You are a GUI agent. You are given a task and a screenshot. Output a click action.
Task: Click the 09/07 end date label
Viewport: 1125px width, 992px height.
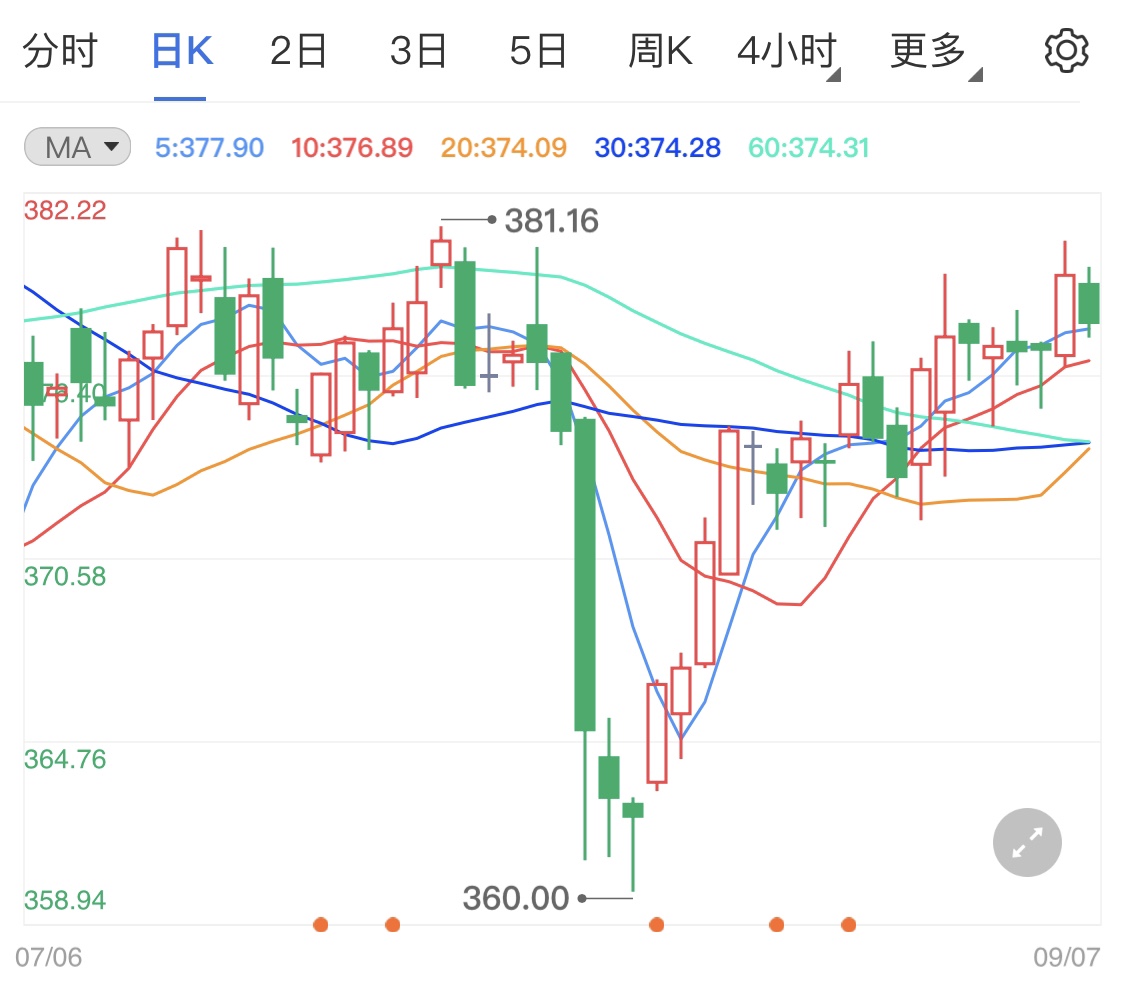click(1066, 957)
